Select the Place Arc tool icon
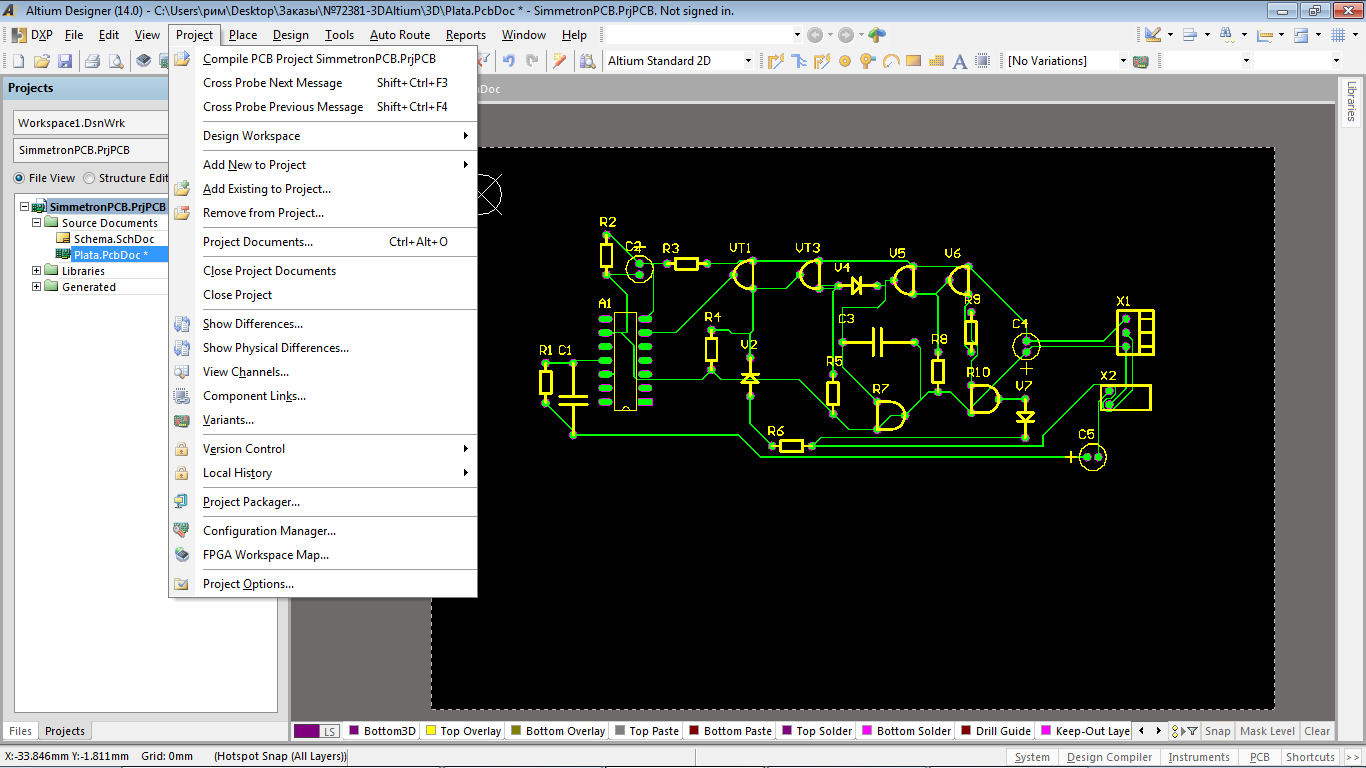Image resolution: width=1366 pixels, height=768 pixels. tap(891, 61)
